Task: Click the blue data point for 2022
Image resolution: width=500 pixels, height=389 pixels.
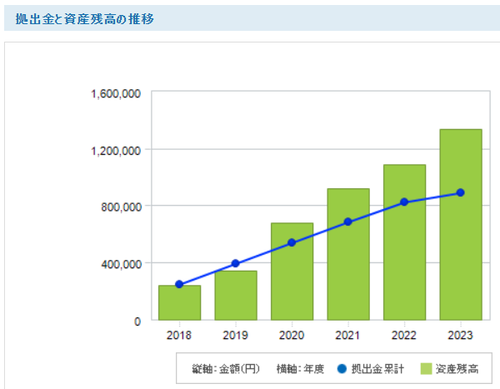Action: (x=404, y=202)
